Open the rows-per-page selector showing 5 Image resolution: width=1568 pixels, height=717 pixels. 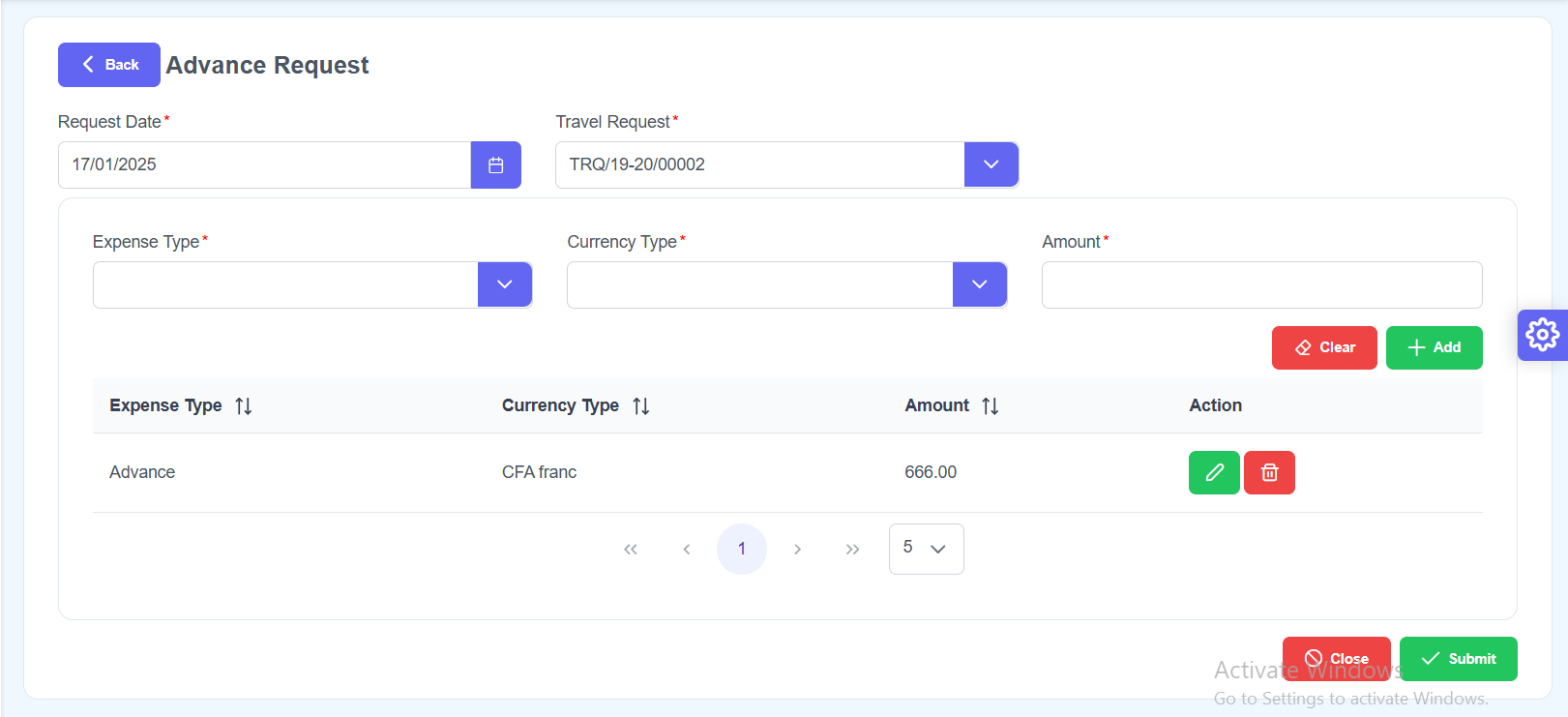point(926,549)
